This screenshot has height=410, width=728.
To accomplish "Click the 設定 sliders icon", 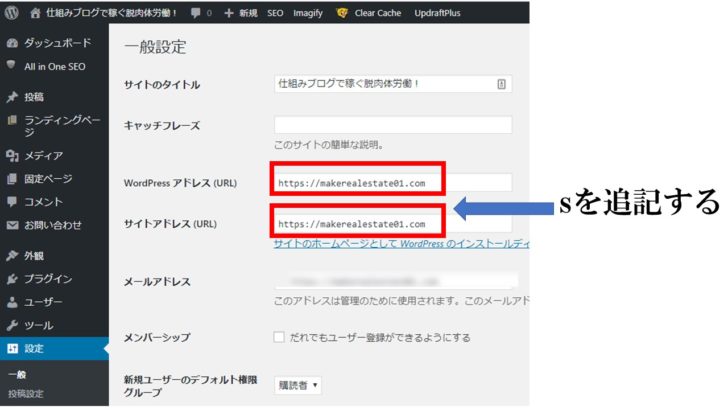I will 13,348.
